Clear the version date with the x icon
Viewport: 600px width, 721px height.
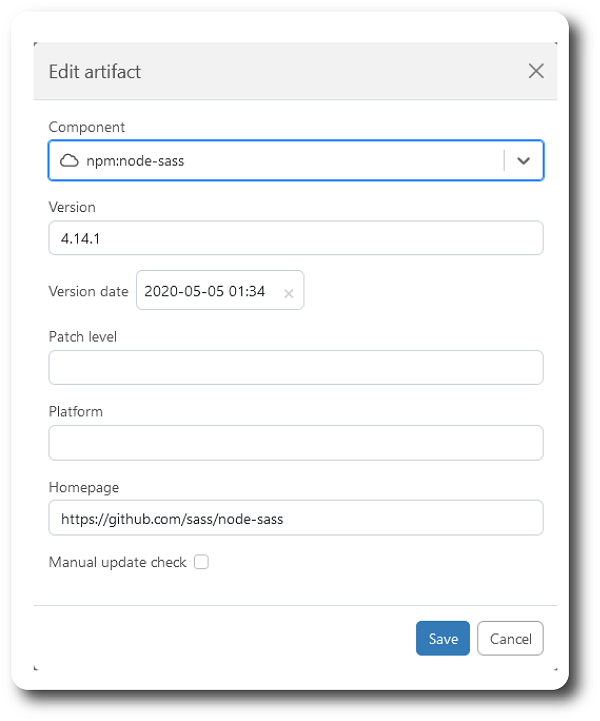[289, 293]
